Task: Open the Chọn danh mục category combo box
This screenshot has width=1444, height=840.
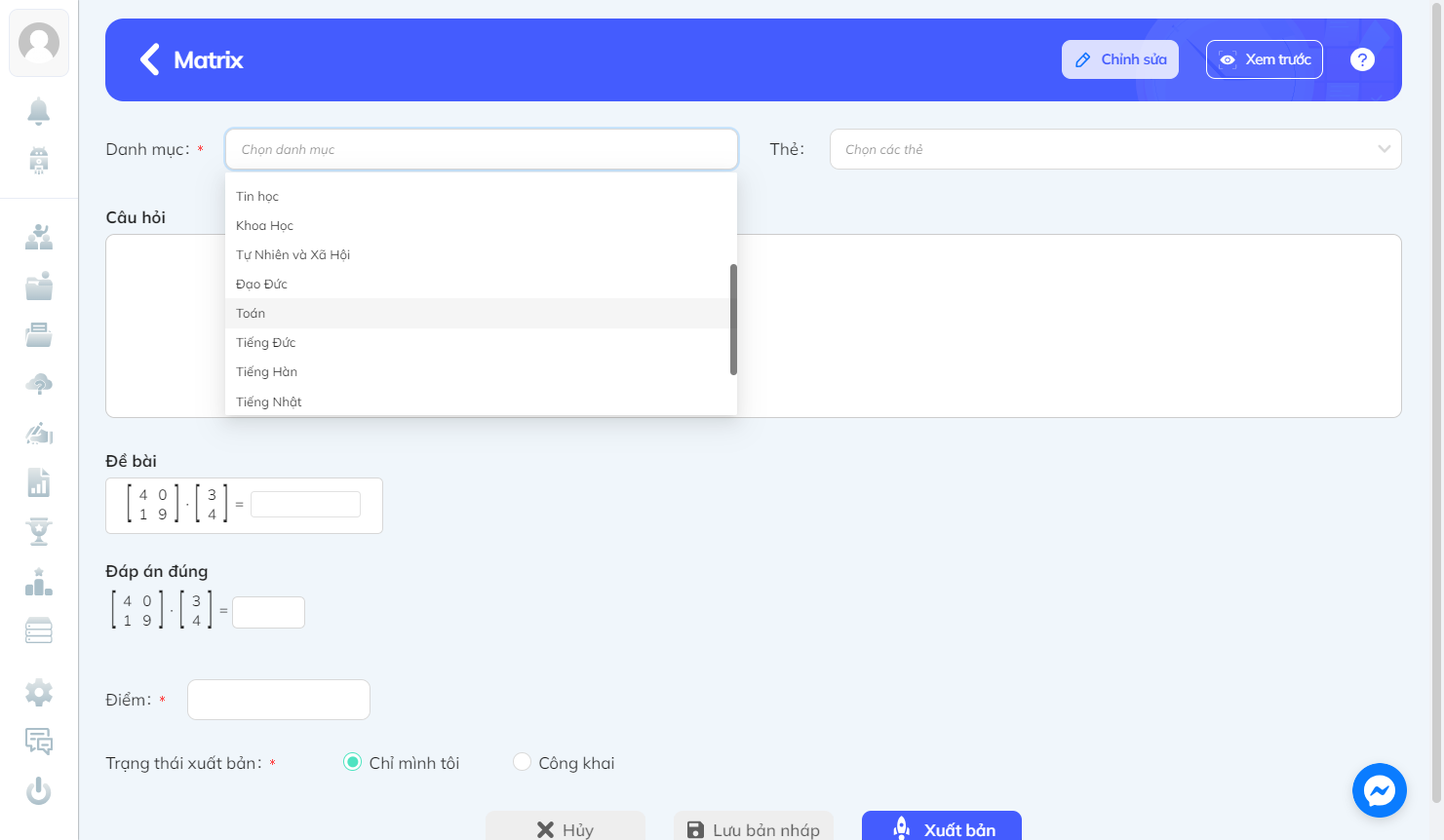Action: (482, 149)
